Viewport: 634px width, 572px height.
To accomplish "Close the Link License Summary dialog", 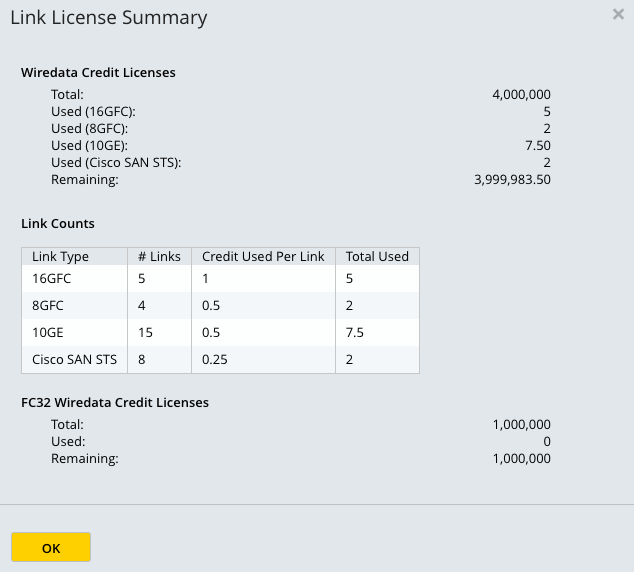I will point(618,14).
